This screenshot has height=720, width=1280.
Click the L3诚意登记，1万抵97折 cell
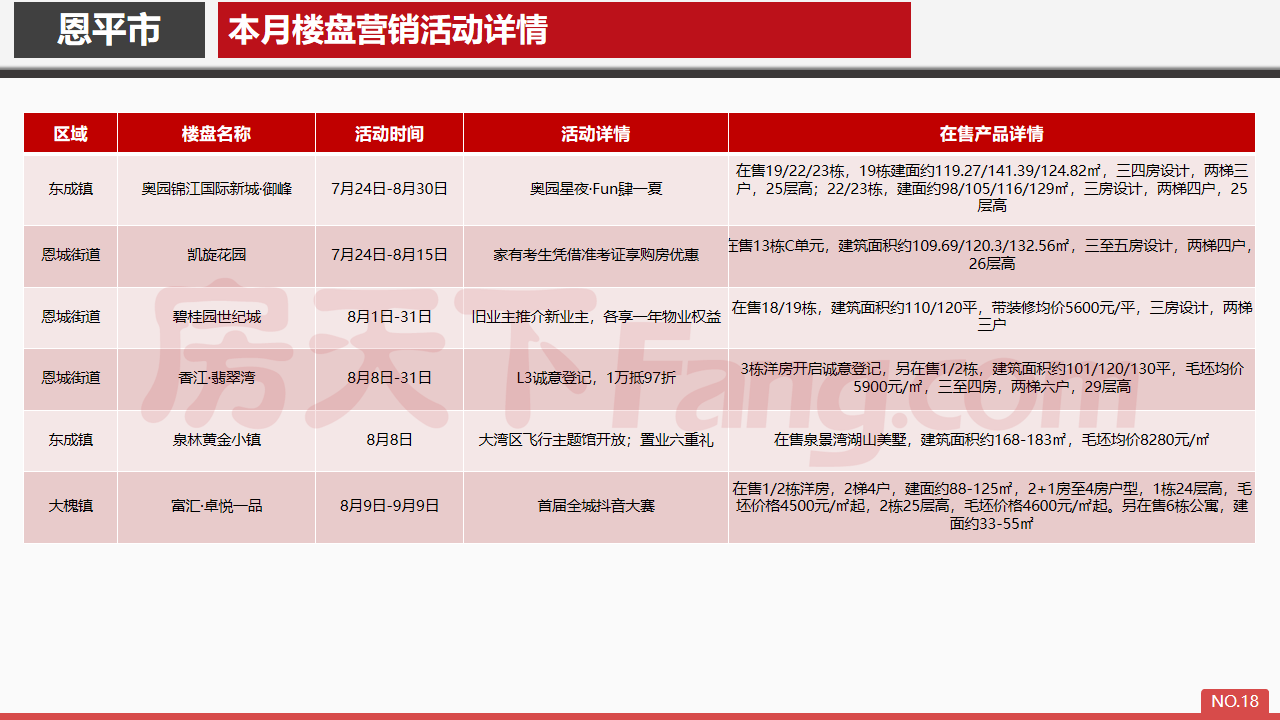(596, 378)
